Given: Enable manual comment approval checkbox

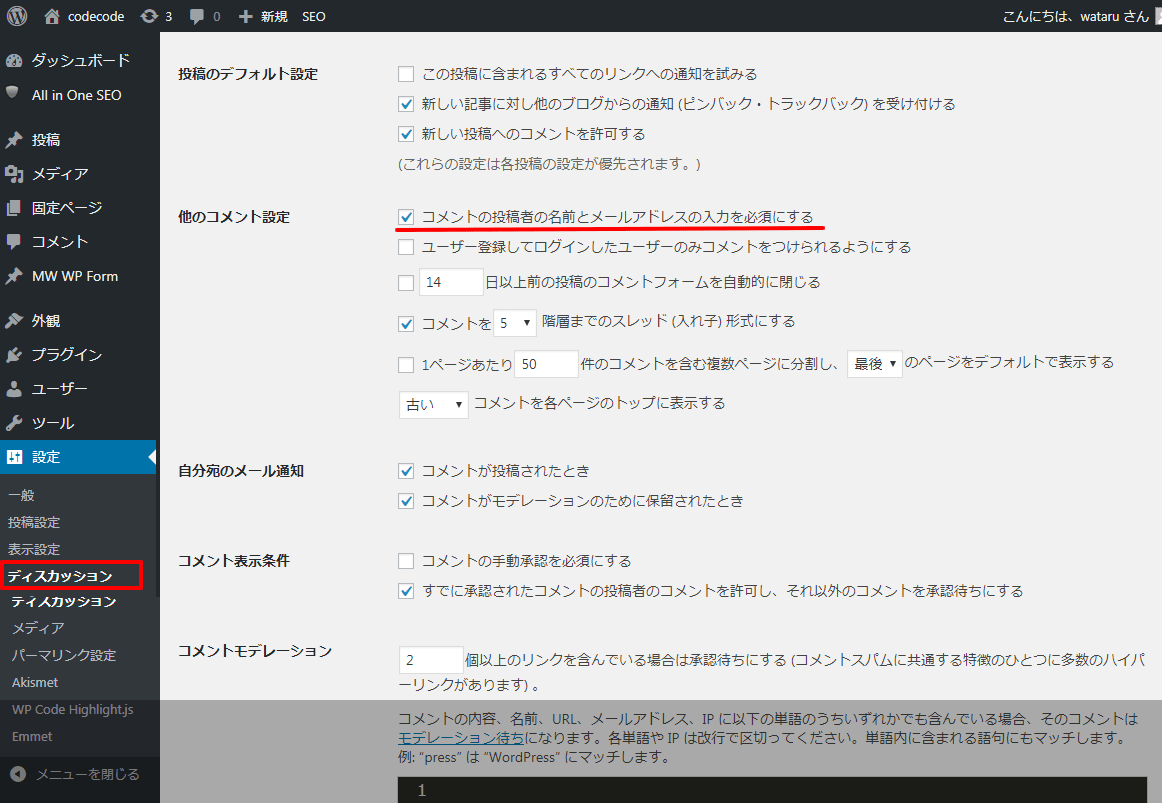Looking at the screenshot, I should pyautogui.click(x=405, y=560).
